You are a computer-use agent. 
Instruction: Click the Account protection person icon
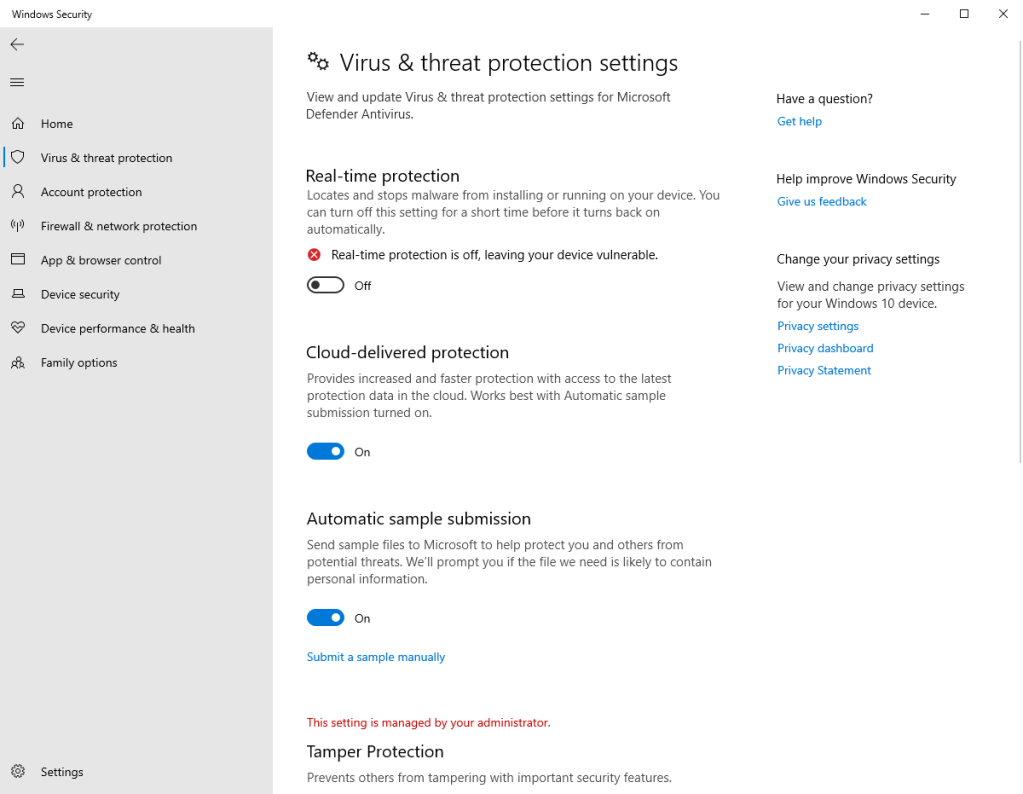(18, 192)
